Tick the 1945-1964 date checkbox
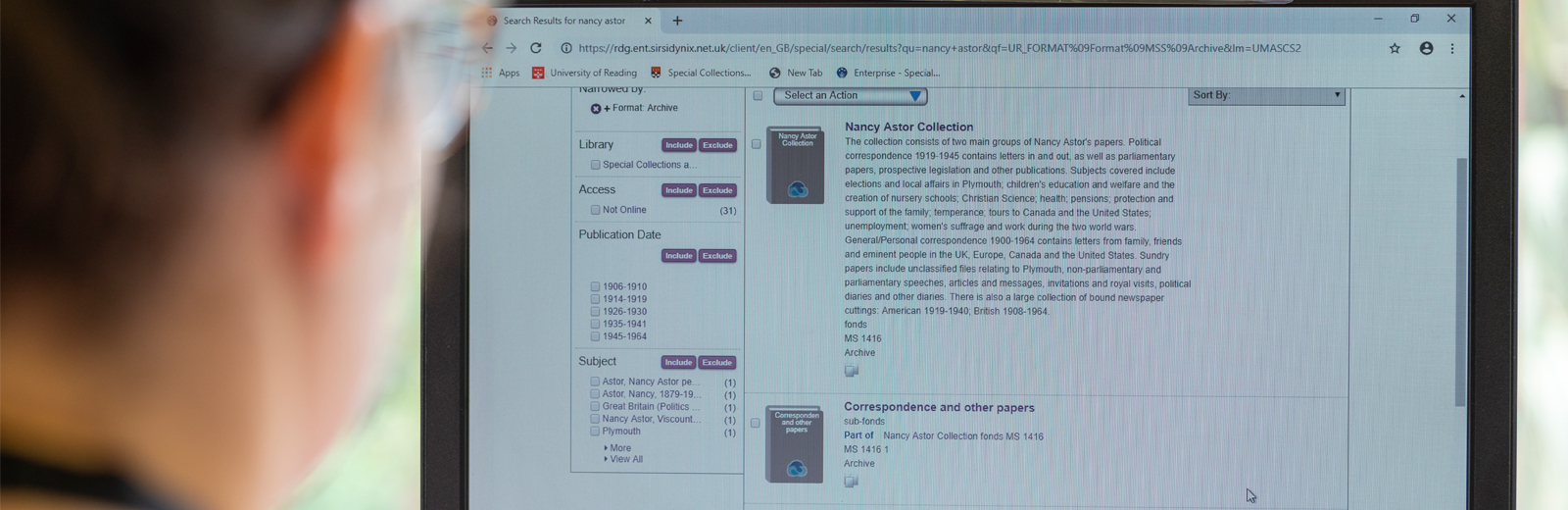 (x=595, y=336)
